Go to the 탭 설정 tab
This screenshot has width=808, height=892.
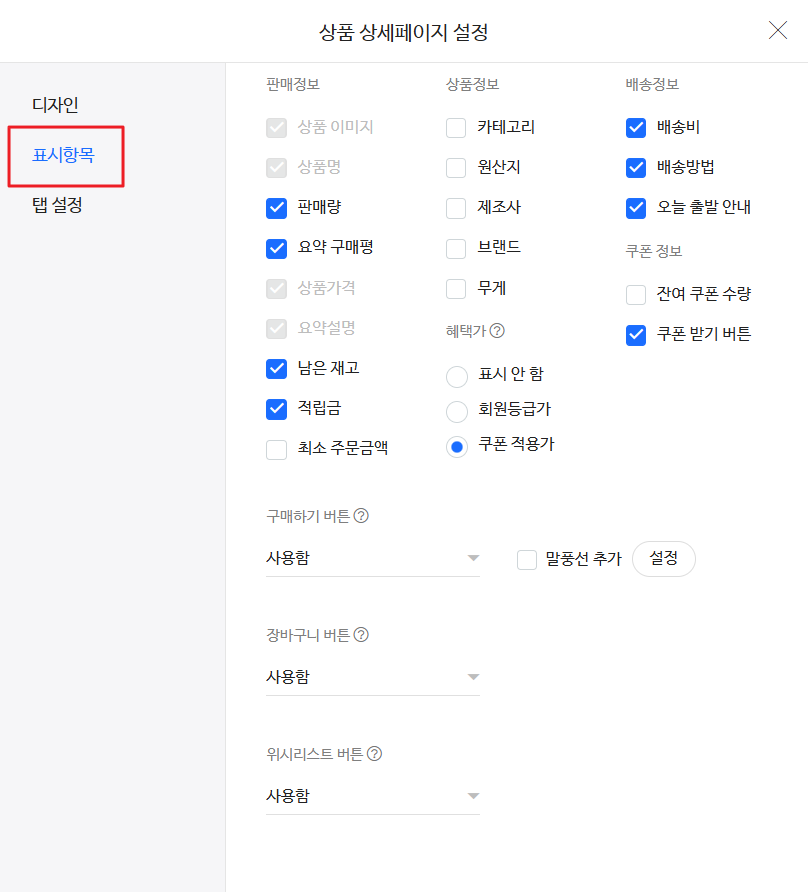(x=57, y=205)
